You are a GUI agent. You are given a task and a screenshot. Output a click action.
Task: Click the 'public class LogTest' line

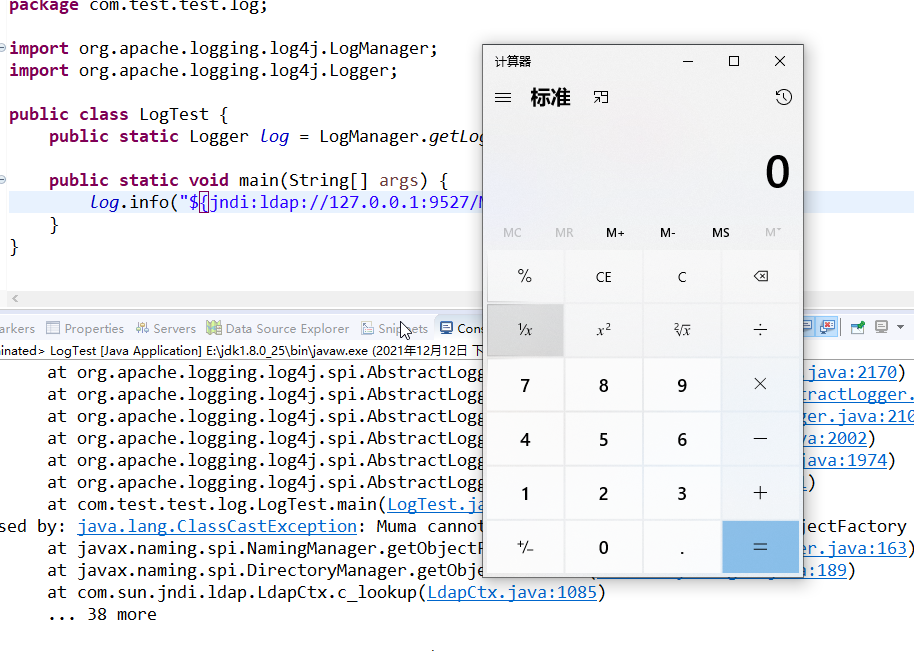tap(119, 114)
